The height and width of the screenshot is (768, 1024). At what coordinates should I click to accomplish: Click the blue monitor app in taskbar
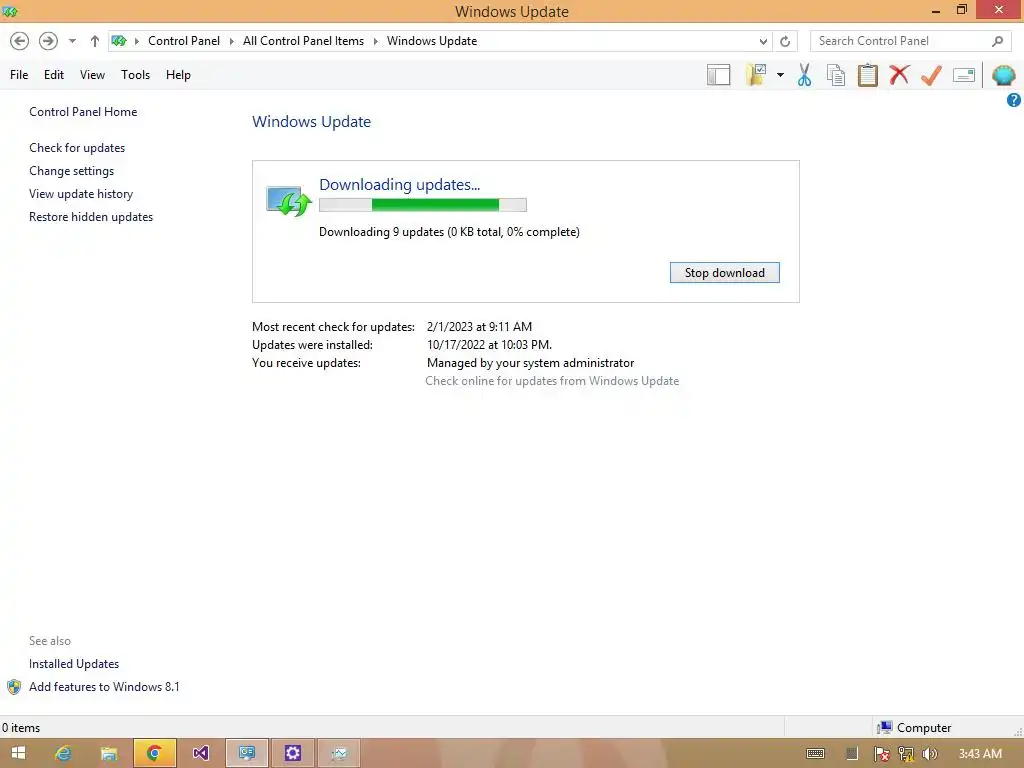pos(247,753)
